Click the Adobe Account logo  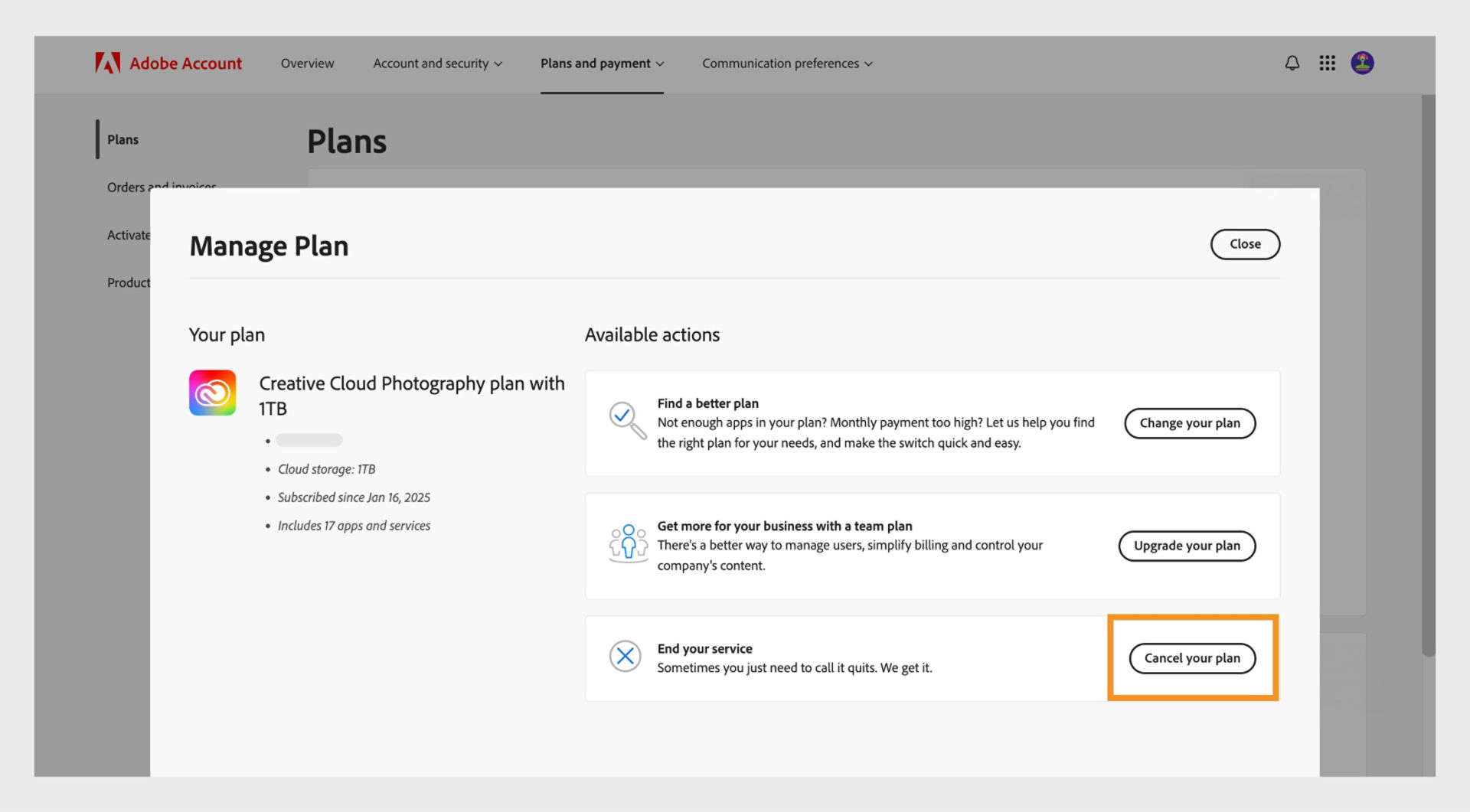168,64
